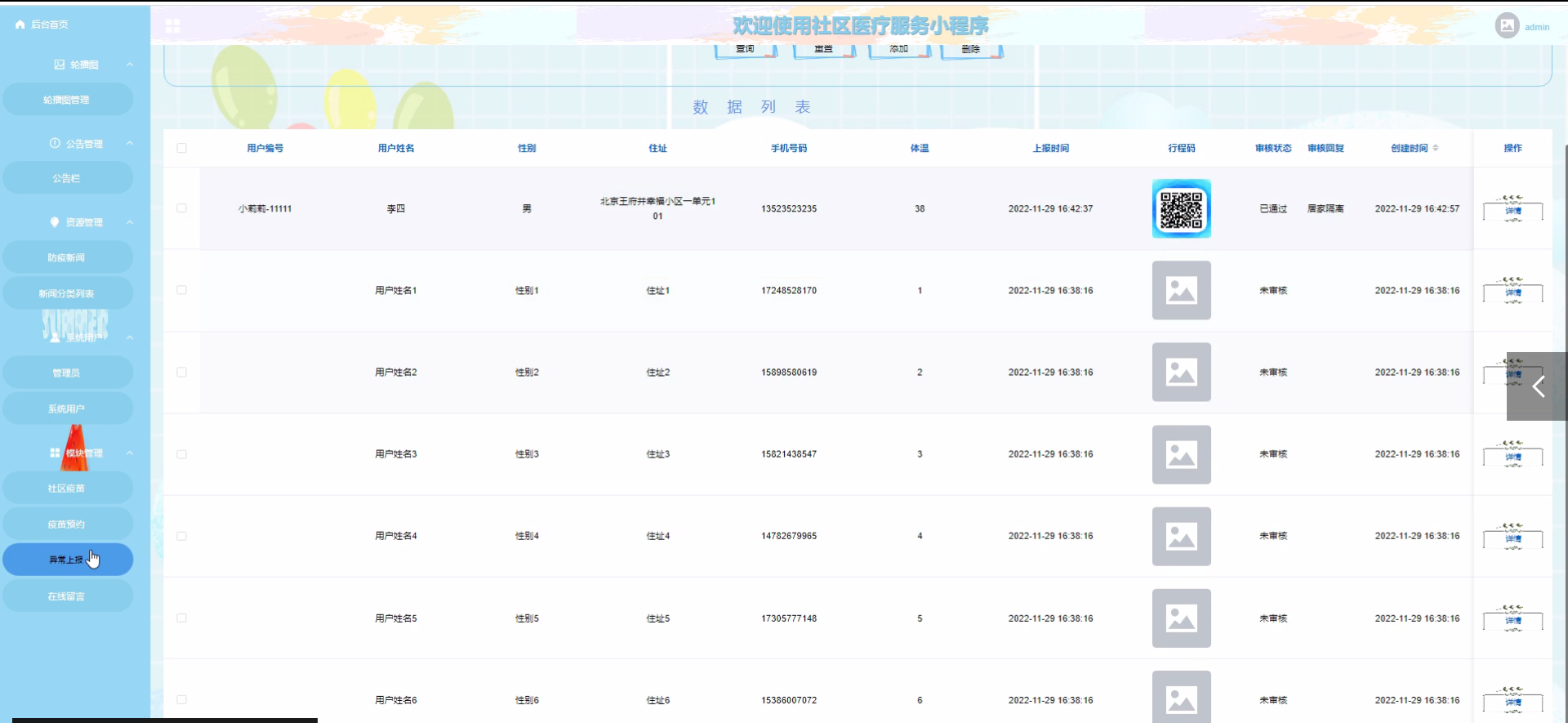Open 详情 for the 用户姓名3 row
The image size is (1568, 723).
(x=1513, y=456)
